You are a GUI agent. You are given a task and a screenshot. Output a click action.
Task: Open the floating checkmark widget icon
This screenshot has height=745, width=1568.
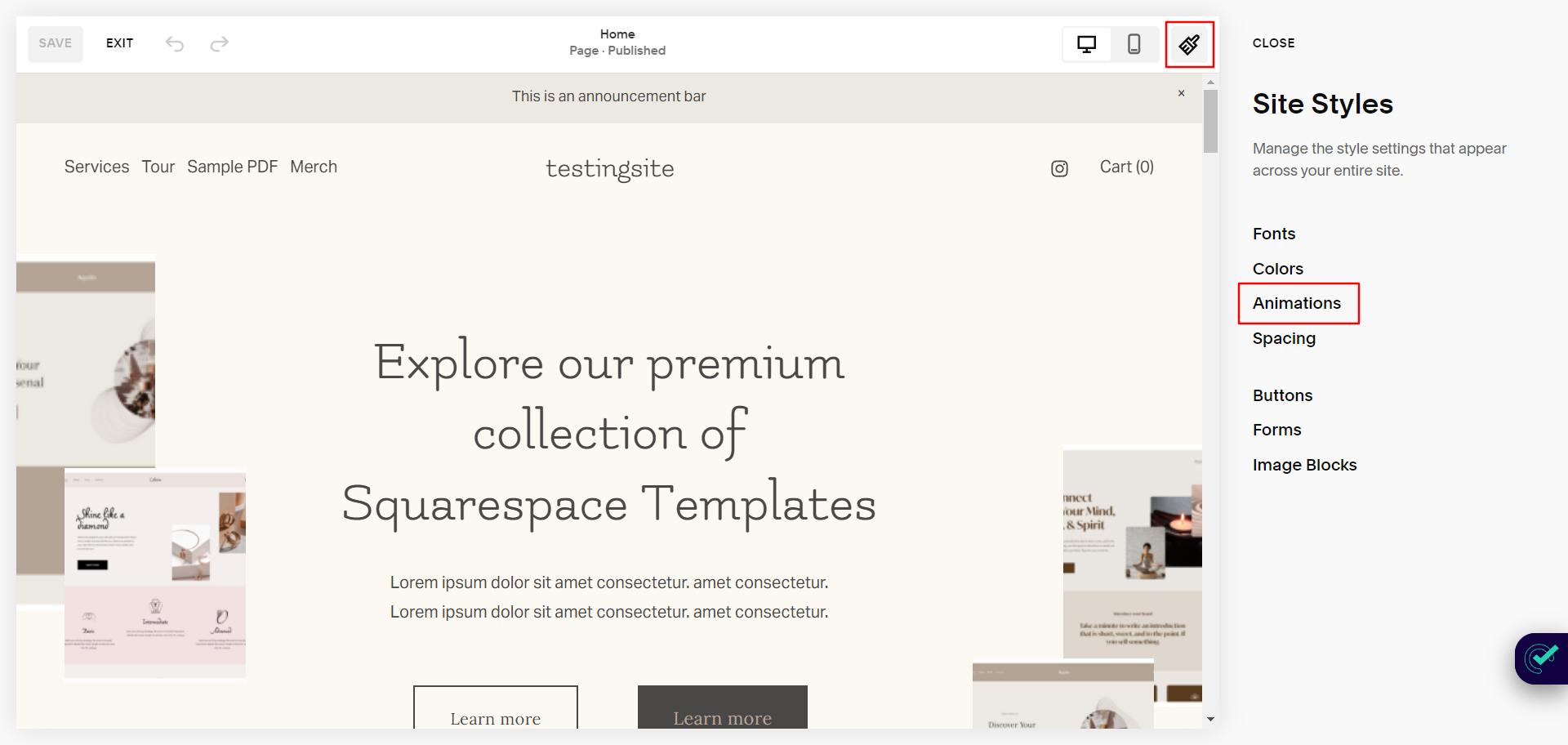point(1542,658)
